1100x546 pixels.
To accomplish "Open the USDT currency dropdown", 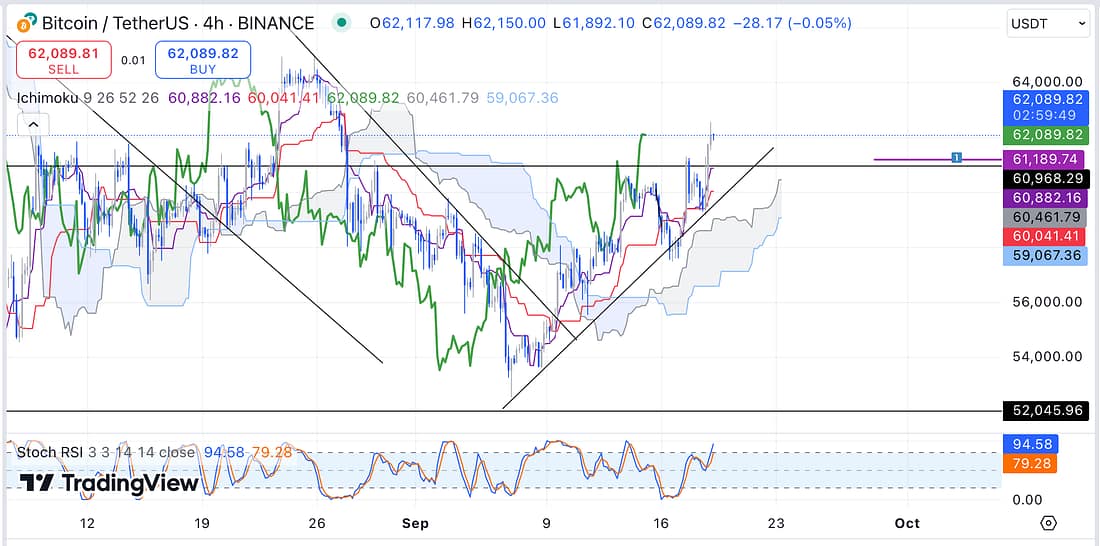I will pos(1048,22).
